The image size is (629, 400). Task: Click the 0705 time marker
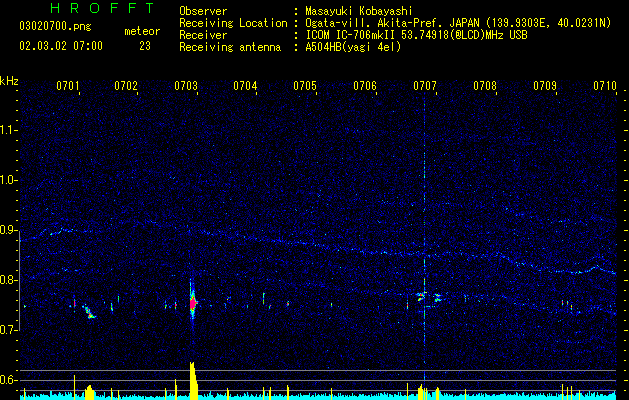305,85
